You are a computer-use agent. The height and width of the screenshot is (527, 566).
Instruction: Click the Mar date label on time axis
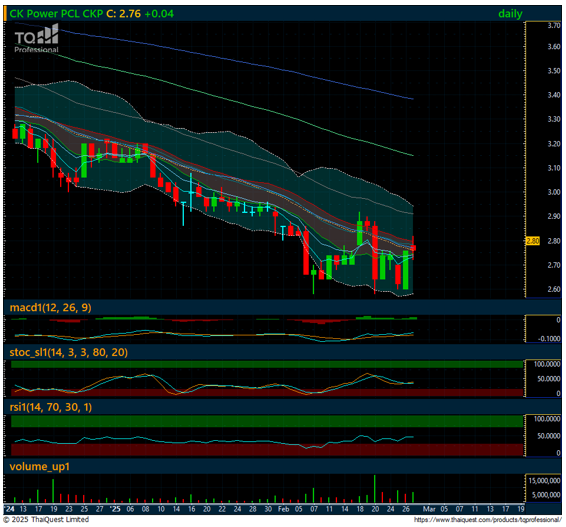point(429,509)
